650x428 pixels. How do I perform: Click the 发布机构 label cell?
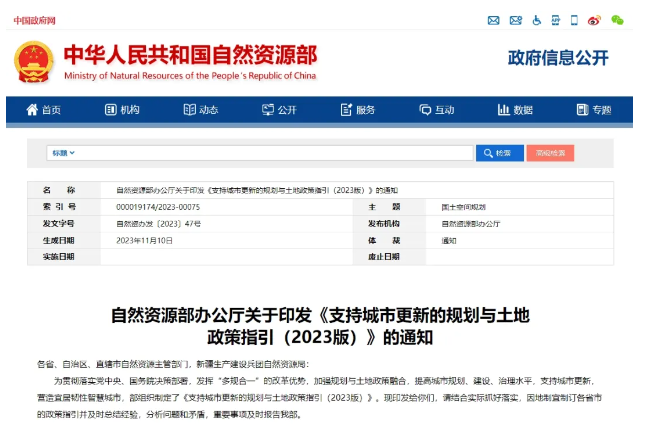[389, 224]
